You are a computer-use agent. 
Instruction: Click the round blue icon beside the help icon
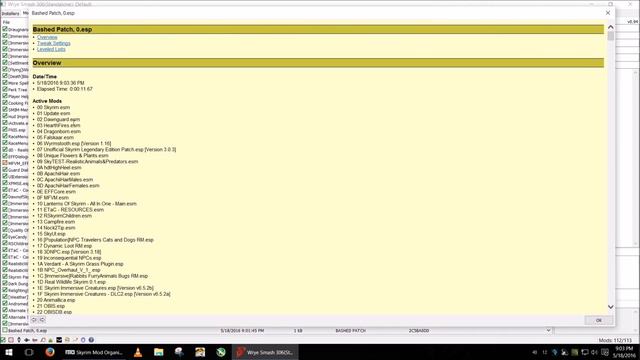click(x=83, y=340)
